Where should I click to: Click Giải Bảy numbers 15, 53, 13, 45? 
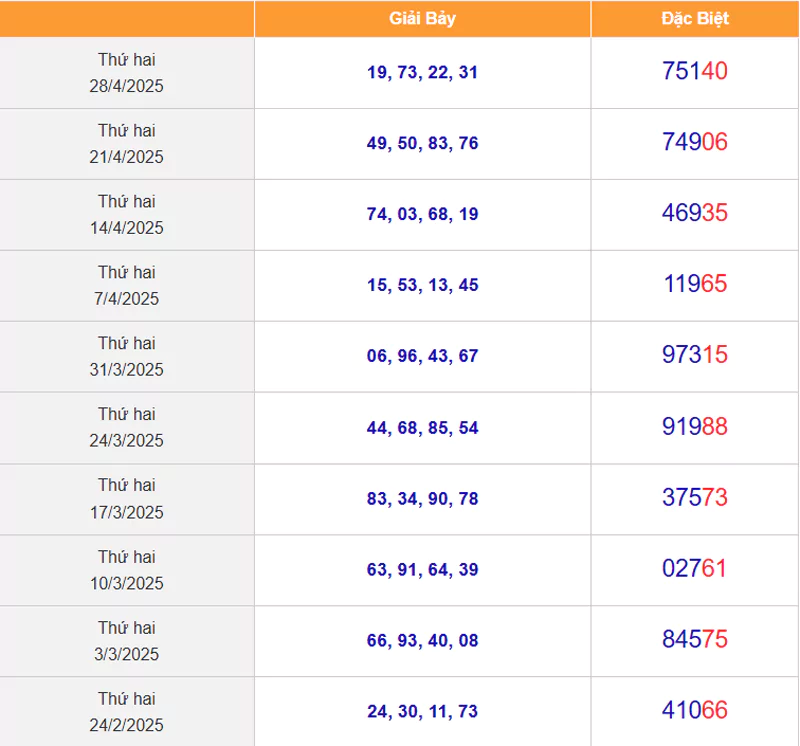pos(422,285)
